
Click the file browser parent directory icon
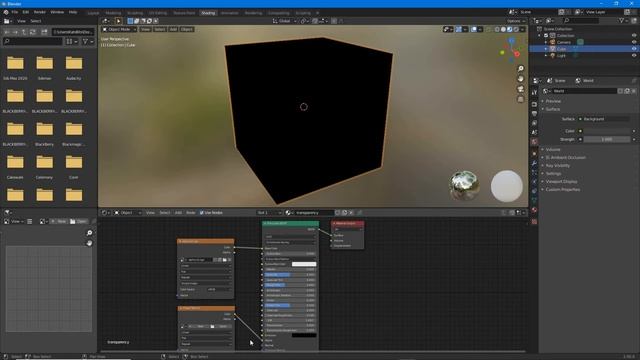[24, 32]
